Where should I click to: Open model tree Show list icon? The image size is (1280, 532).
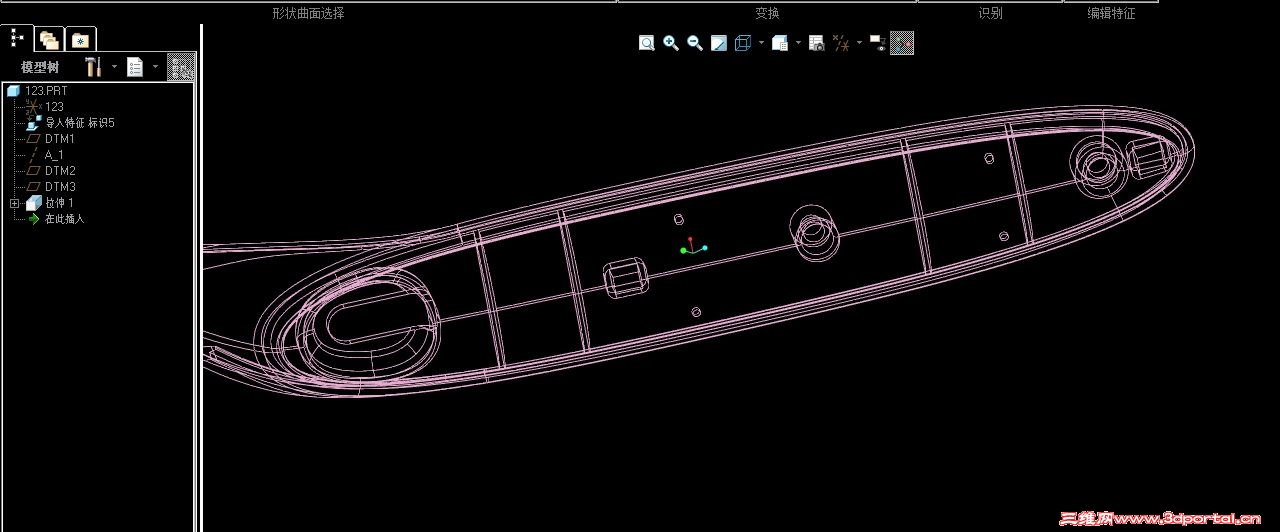click(x=135, y=67)
